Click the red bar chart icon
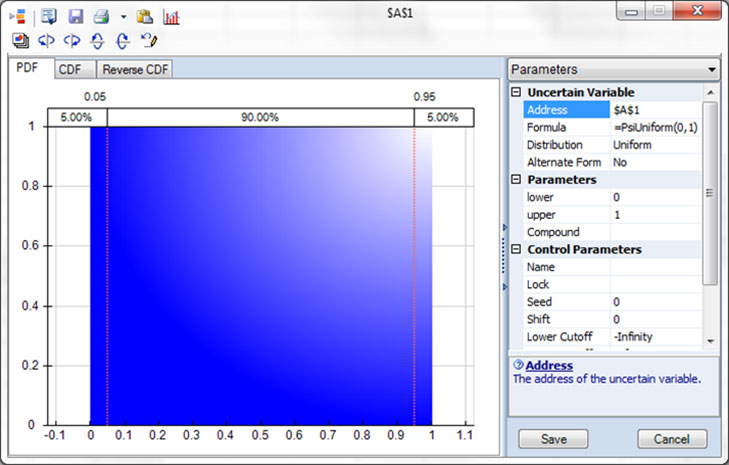 171,17
